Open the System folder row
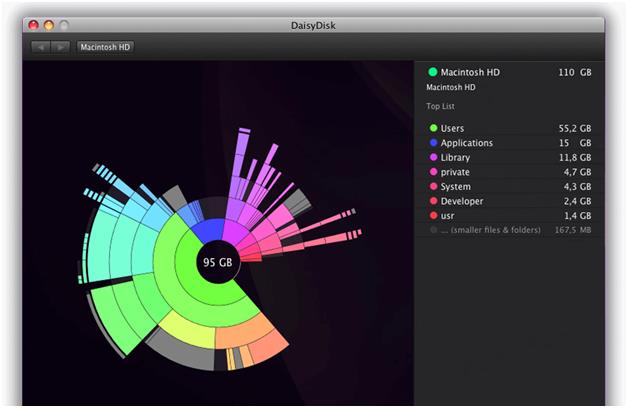The width and height of the screenshot is (628, 408). pyautogui.click(x=510, y=186)
